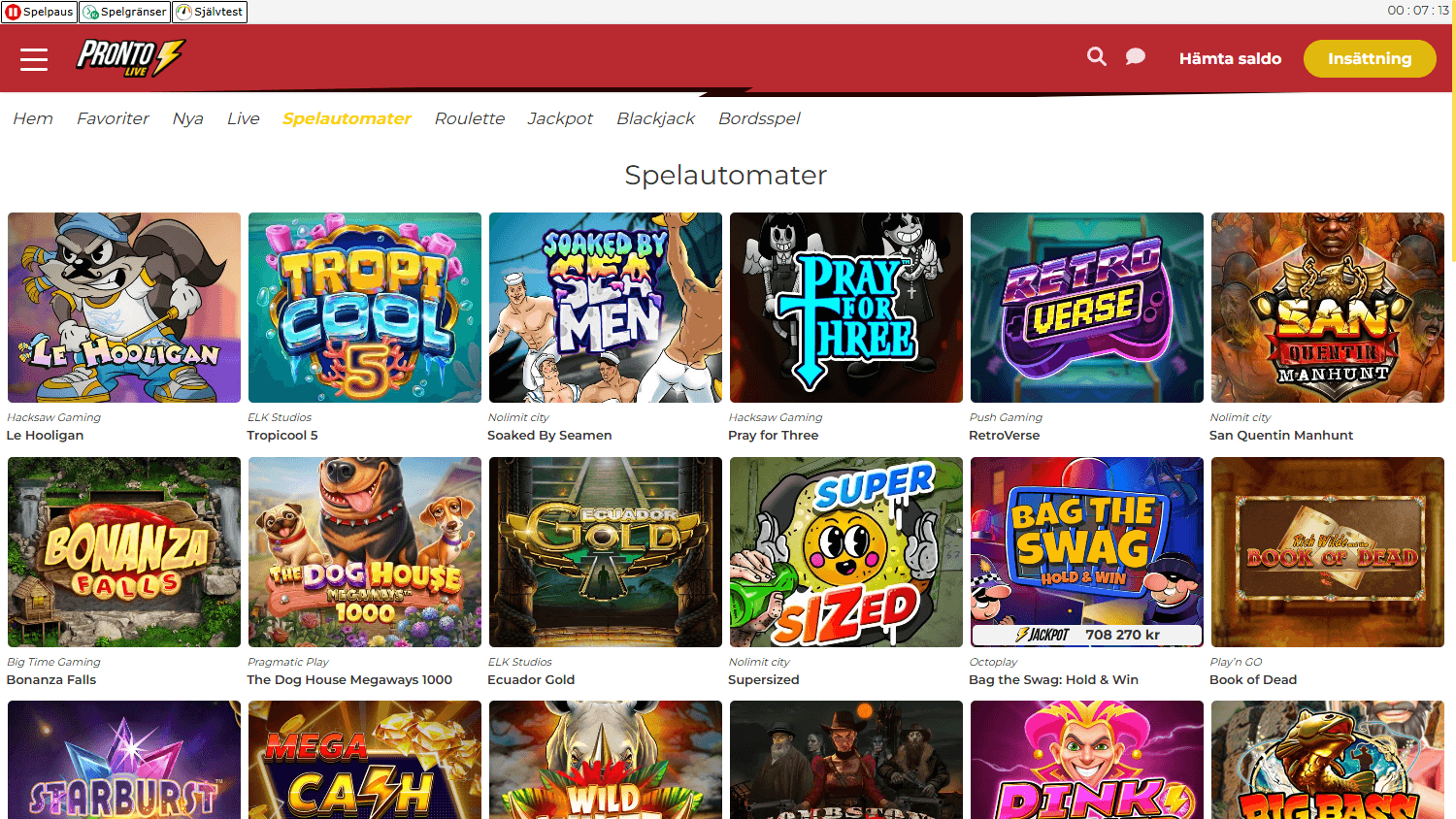Click the Book of Dead title
Screen dimensions: 1456x819
tap(1253, 679)
